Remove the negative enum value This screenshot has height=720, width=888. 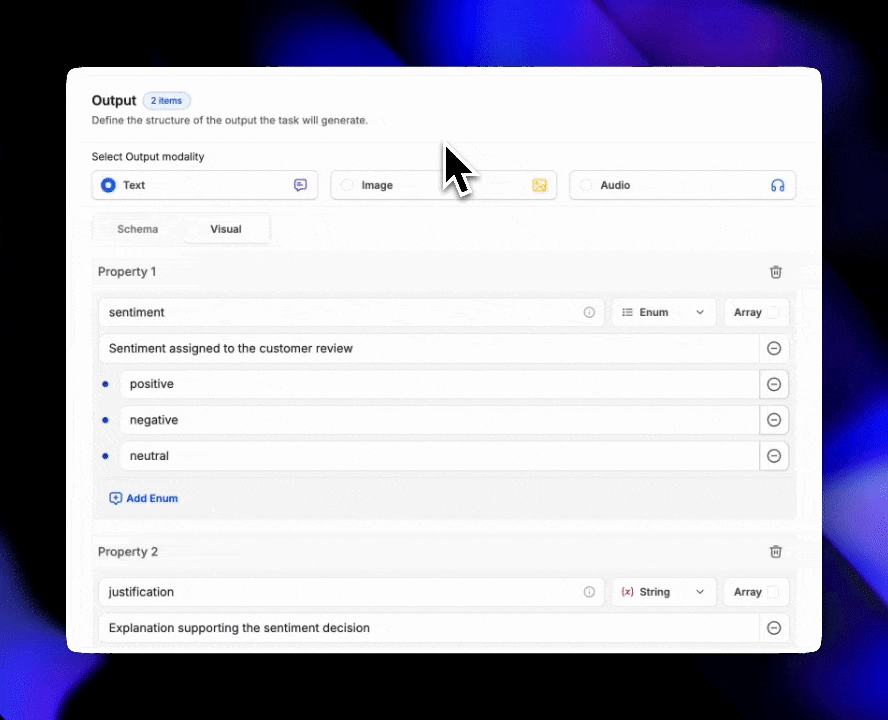coord(774,420)
